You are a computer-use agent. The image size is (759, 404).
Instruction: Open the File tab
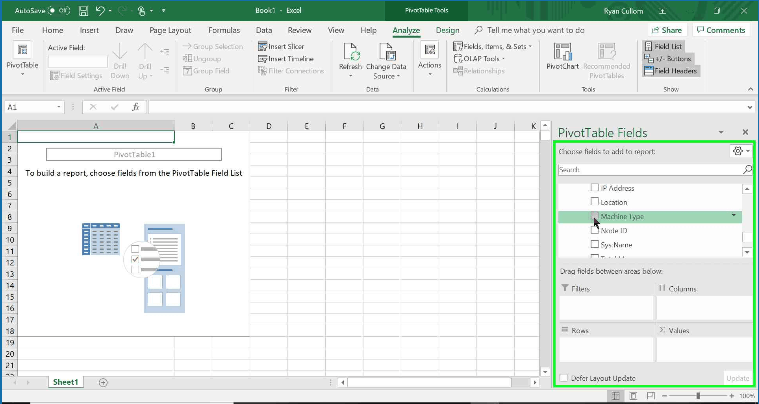(17, 30)
